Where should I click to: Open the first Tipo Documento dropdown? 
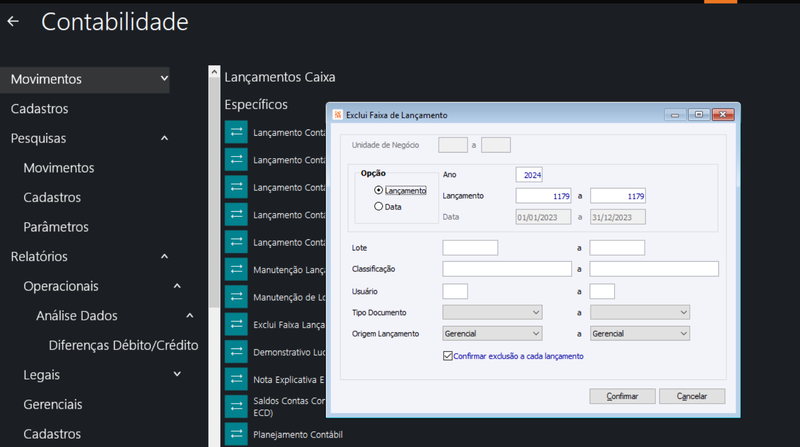[492, 312]
